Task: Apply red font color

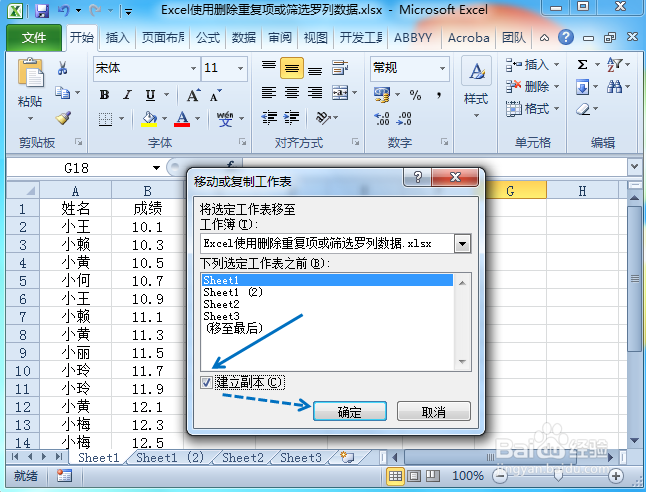Action: tap(182, 119)
